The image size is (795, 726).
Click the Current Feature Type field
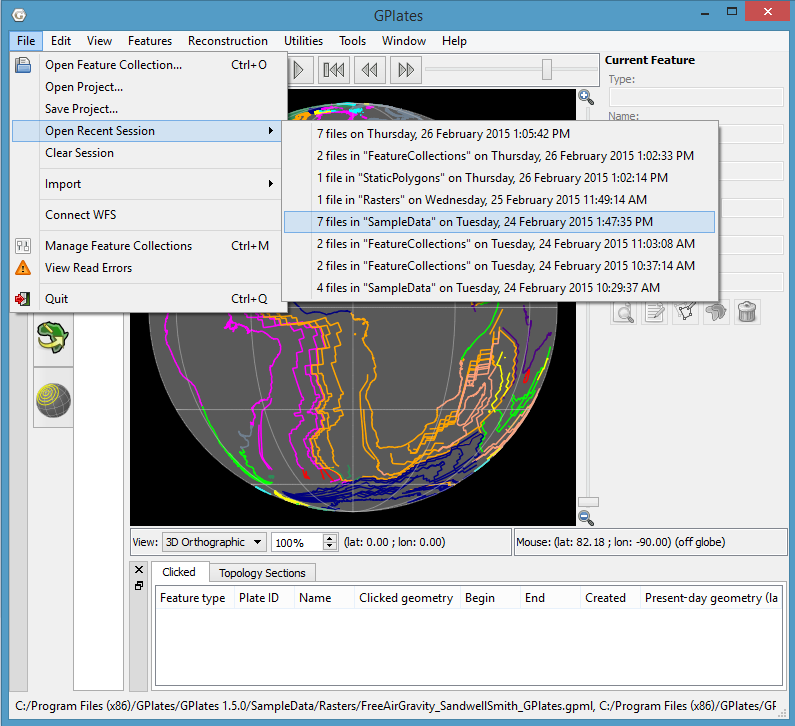(x=696, y=97)
